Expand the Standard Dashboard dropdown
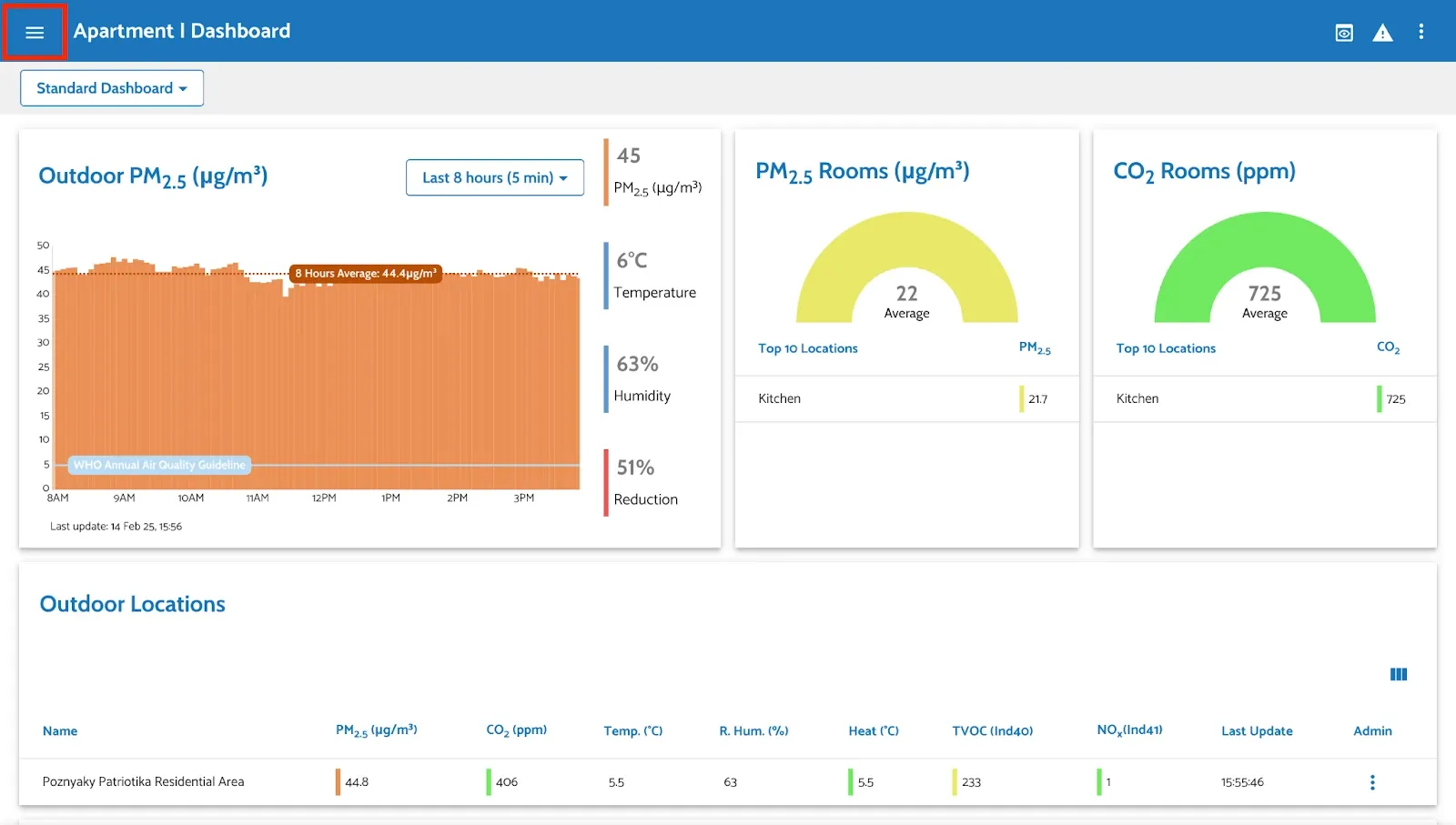Viewport: 1456px width, 825px height. pos(112,88)
